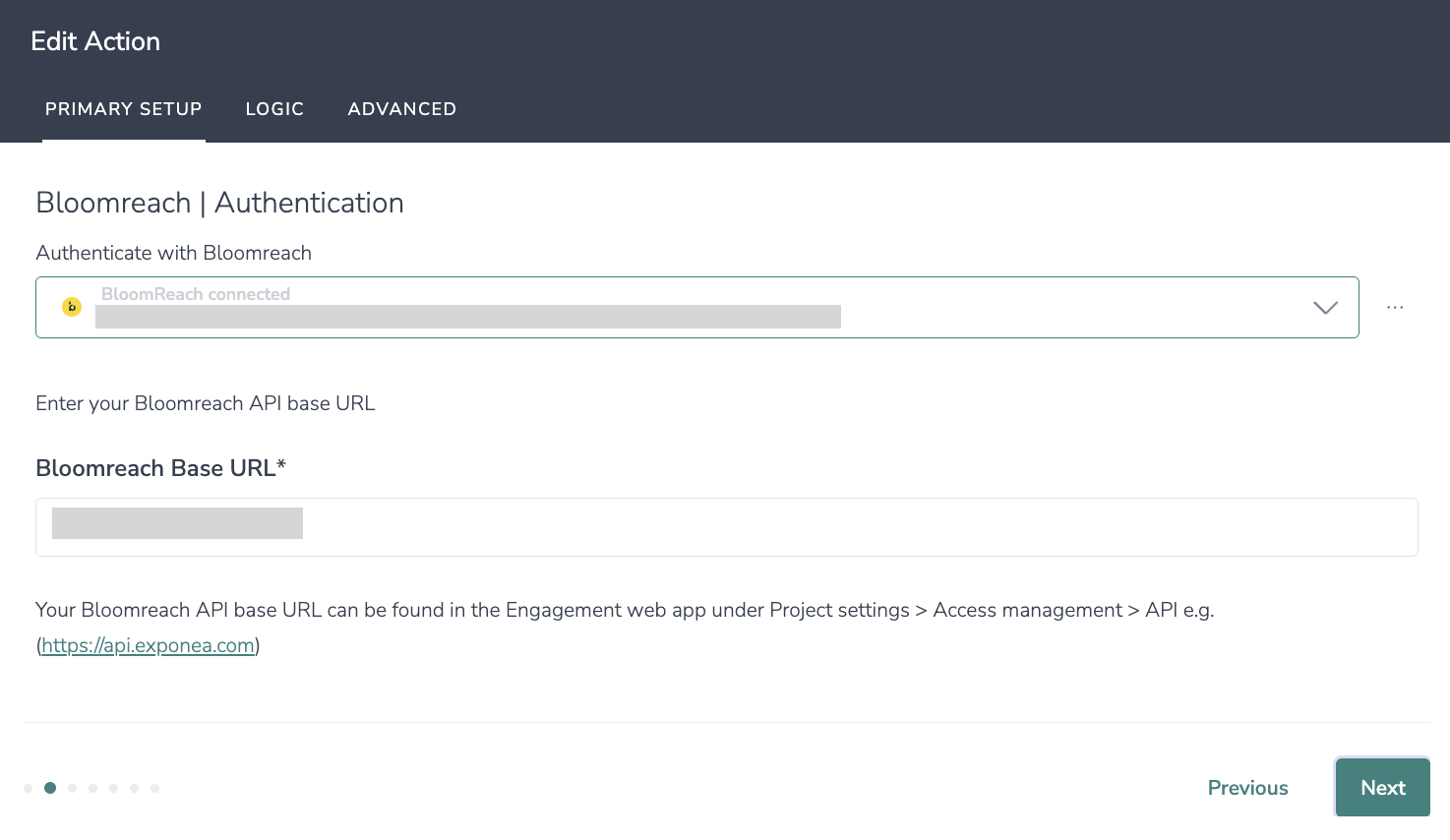This screenshot has height=840, width=1450.
Task: Jump to the third step dot
Action: tap(73, 788)
